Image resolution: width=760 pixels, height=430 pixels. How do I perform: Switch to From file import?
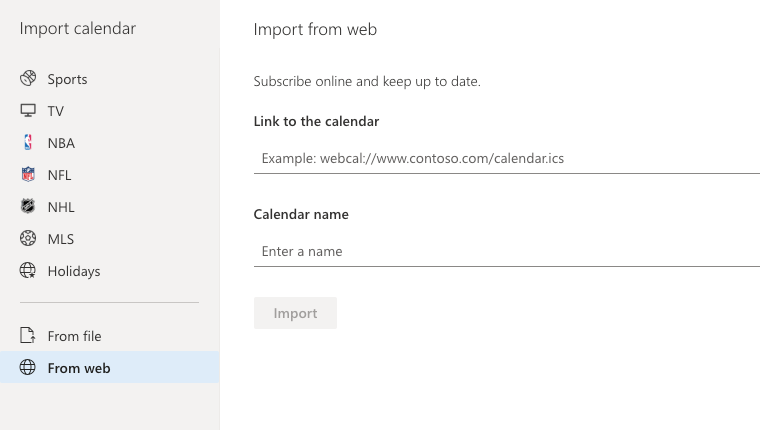pos(110,336)
